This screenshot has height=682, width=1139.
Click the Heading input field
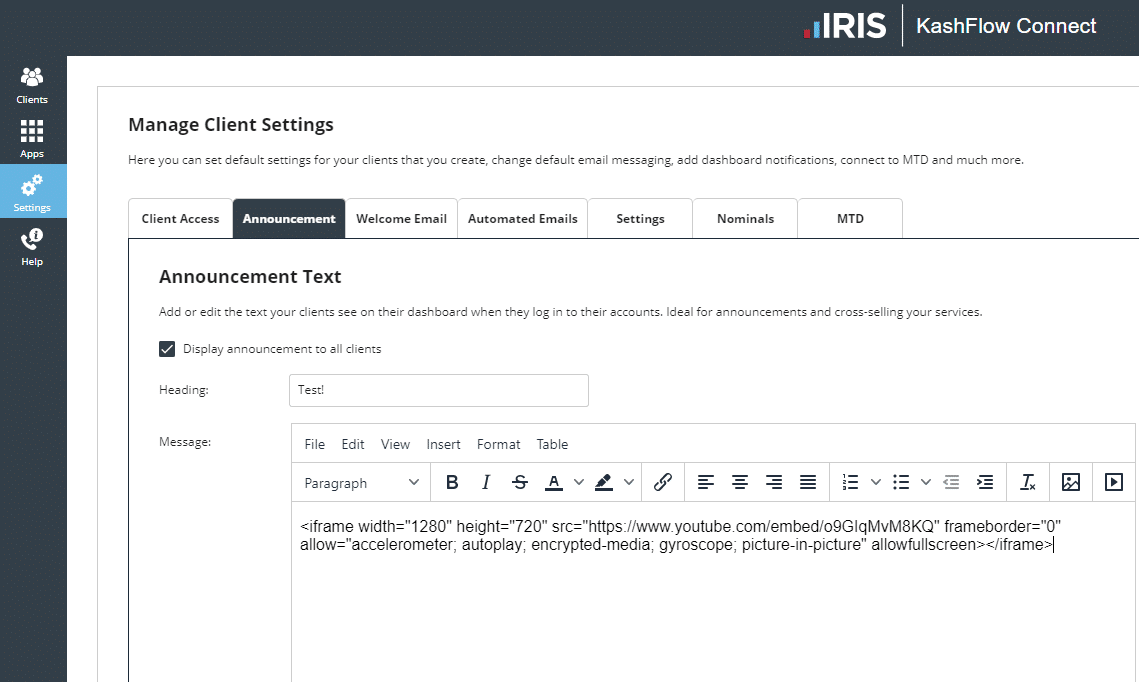point(438,390)
